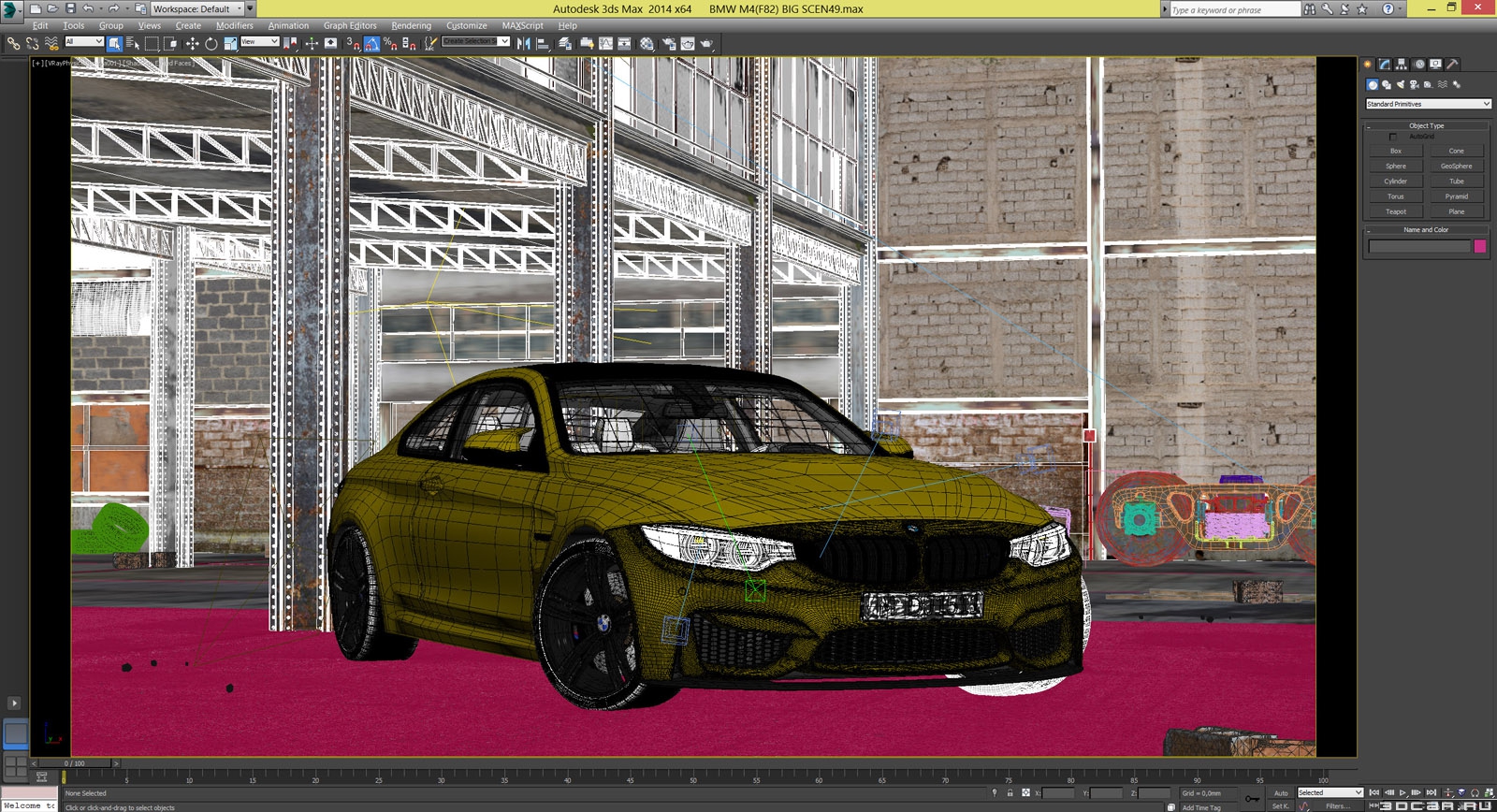The image size is (1497, 812).
Task: Toggle Angle Snap
Action: coord(371,43)
